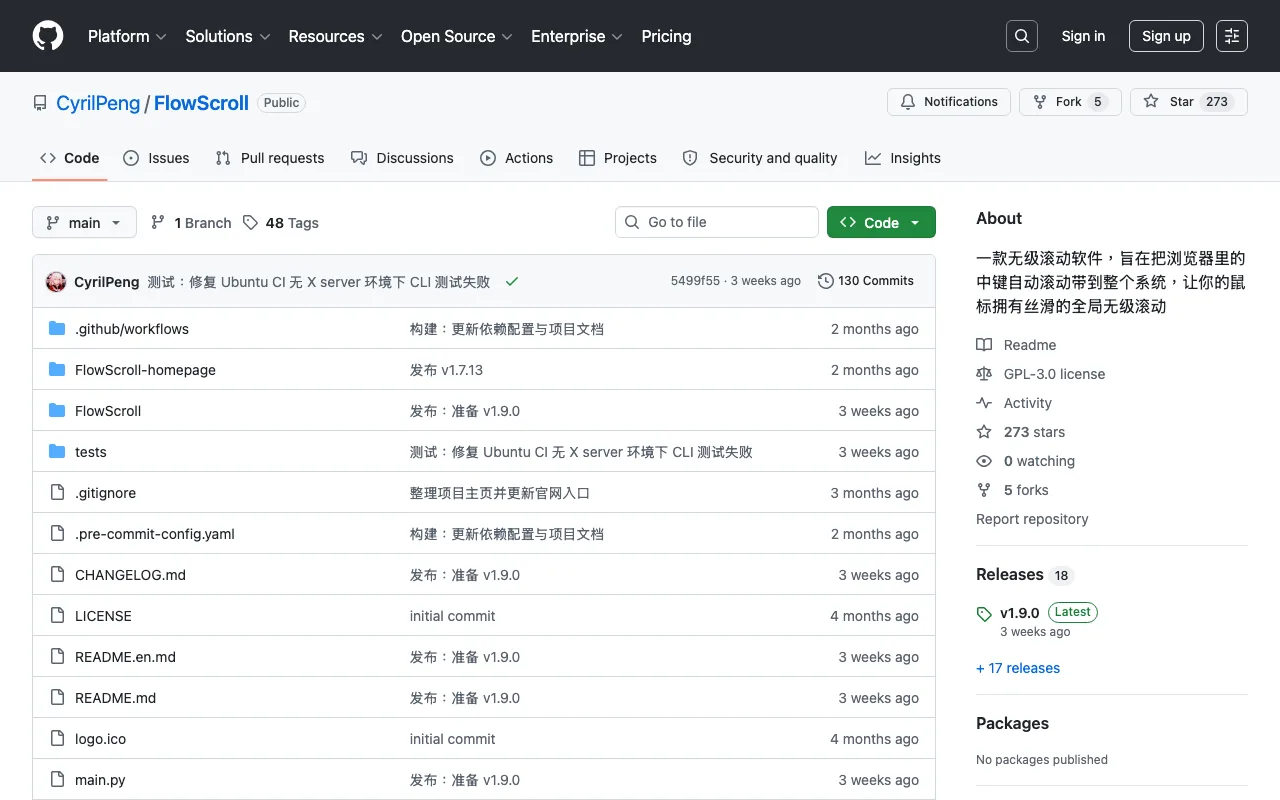
Task: Open the 130 Commits history
Action: [x=865, y=281]
